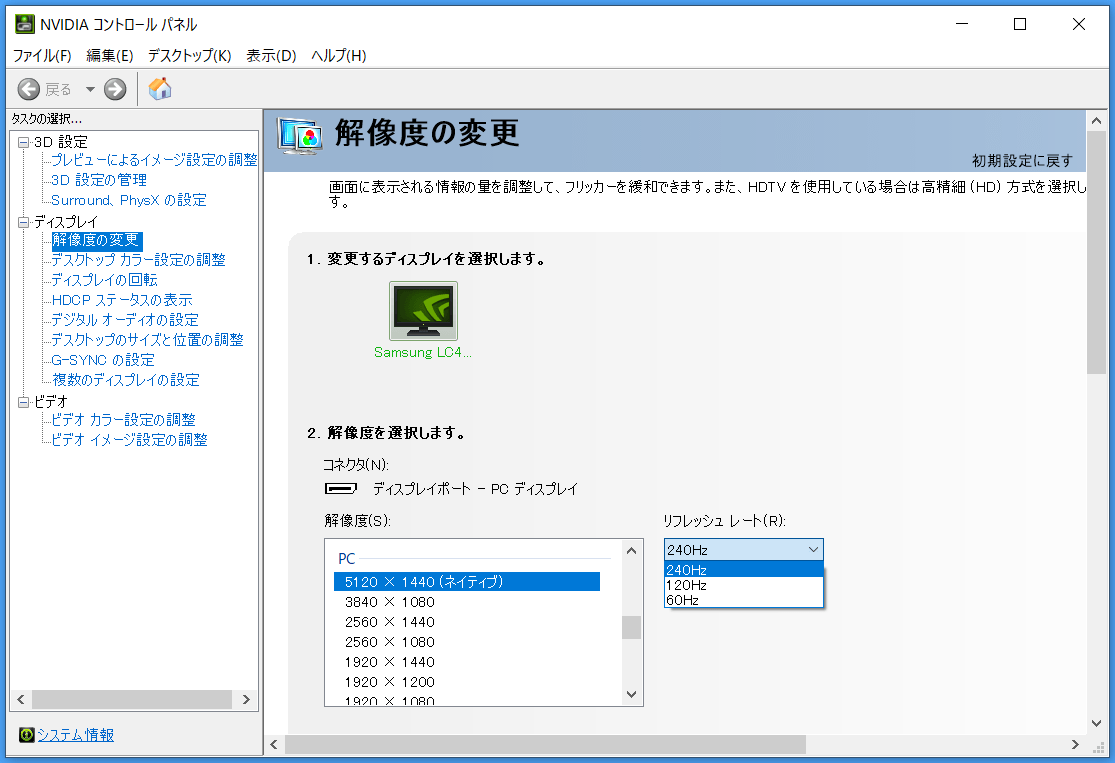Open the システム情報 link
Screen dimensions: 1115x763
pyautogui.click(x=75, y=735)
